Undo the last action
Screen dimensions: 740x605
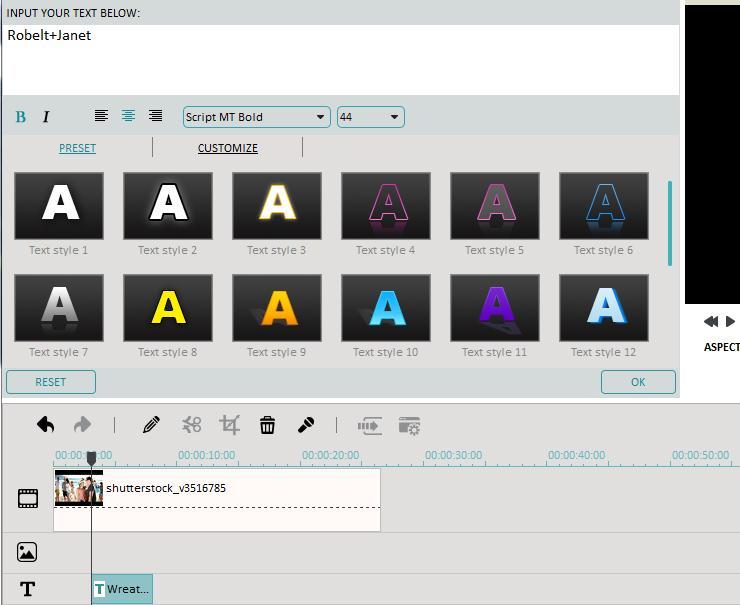tap(46, 425)
